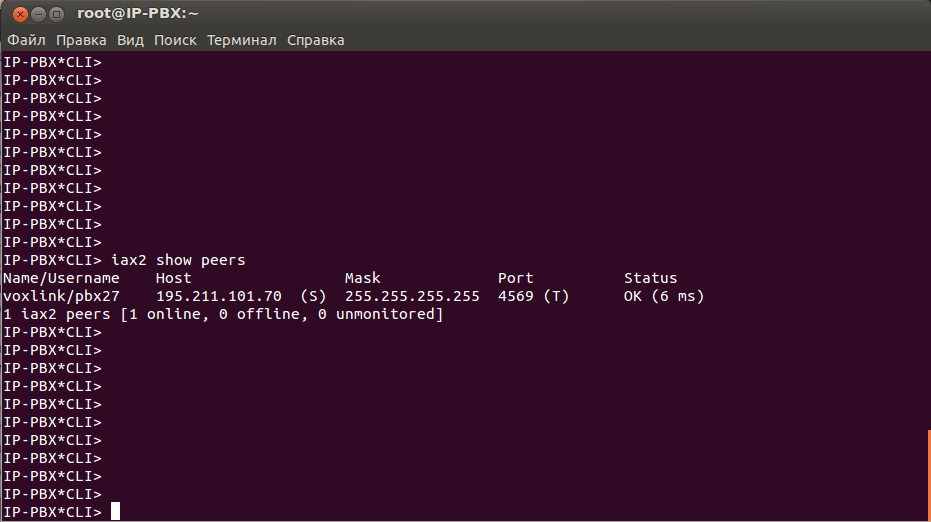Screen dimensions: 931x522
Task: Click the 'OK (6 ms)' status text
Action: click(x=664, y=296)
